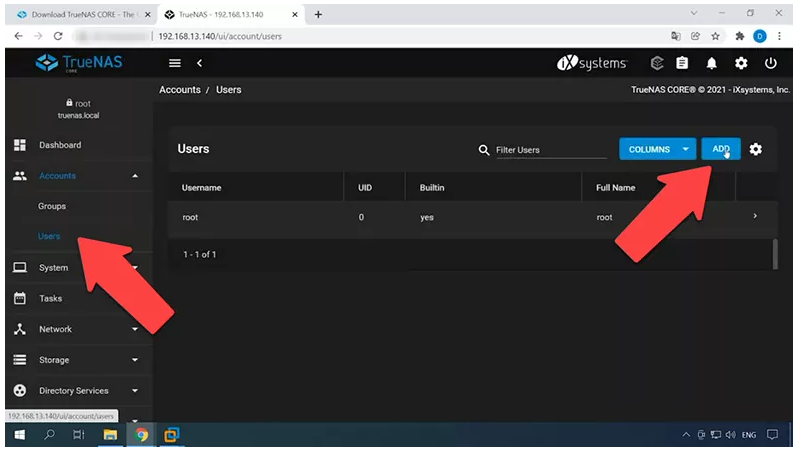This screenshot has width=797, height=451.
Task: Click the Users table vertical scrollbar
Action: tap(775, 254)
